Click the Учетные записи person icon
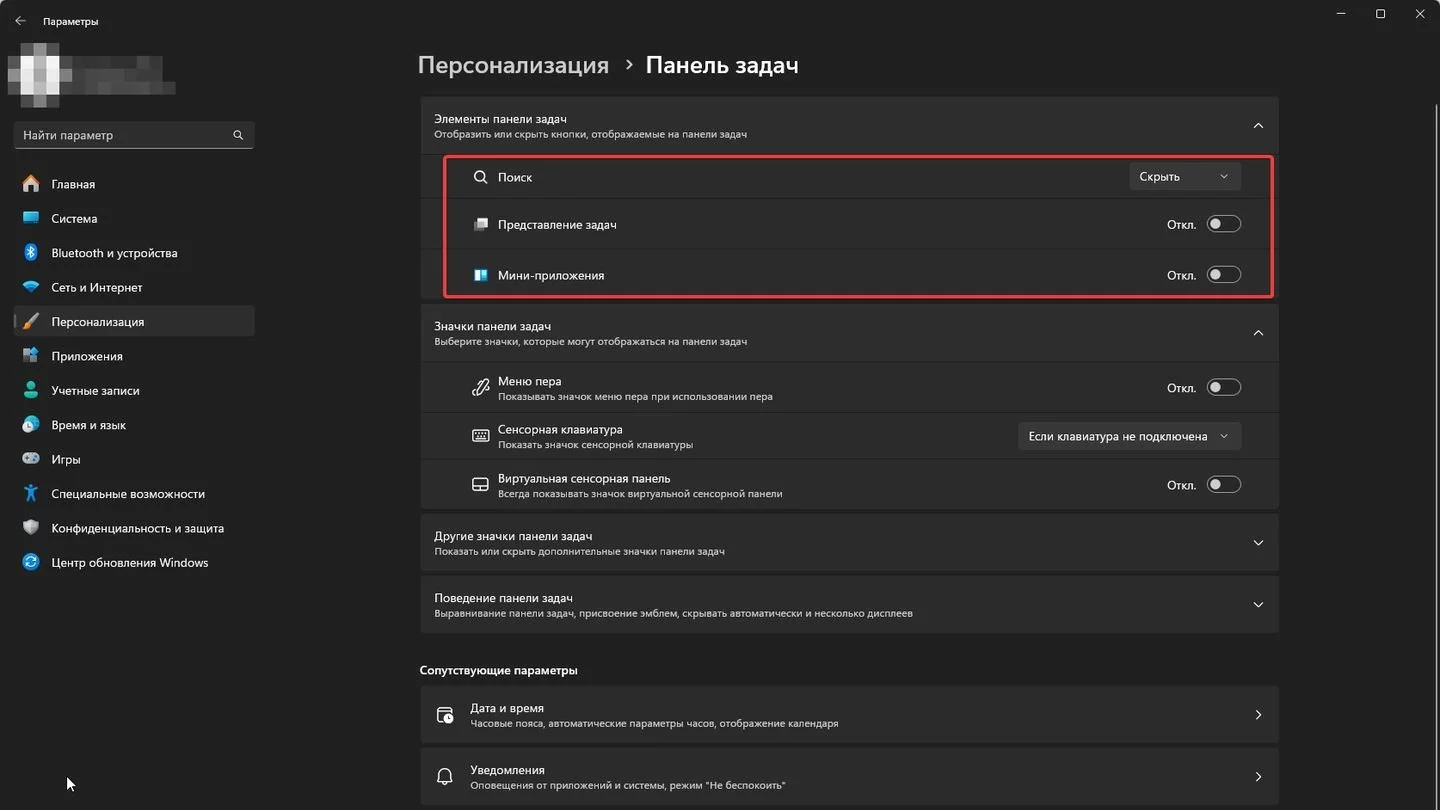 [x=31, y=390]
